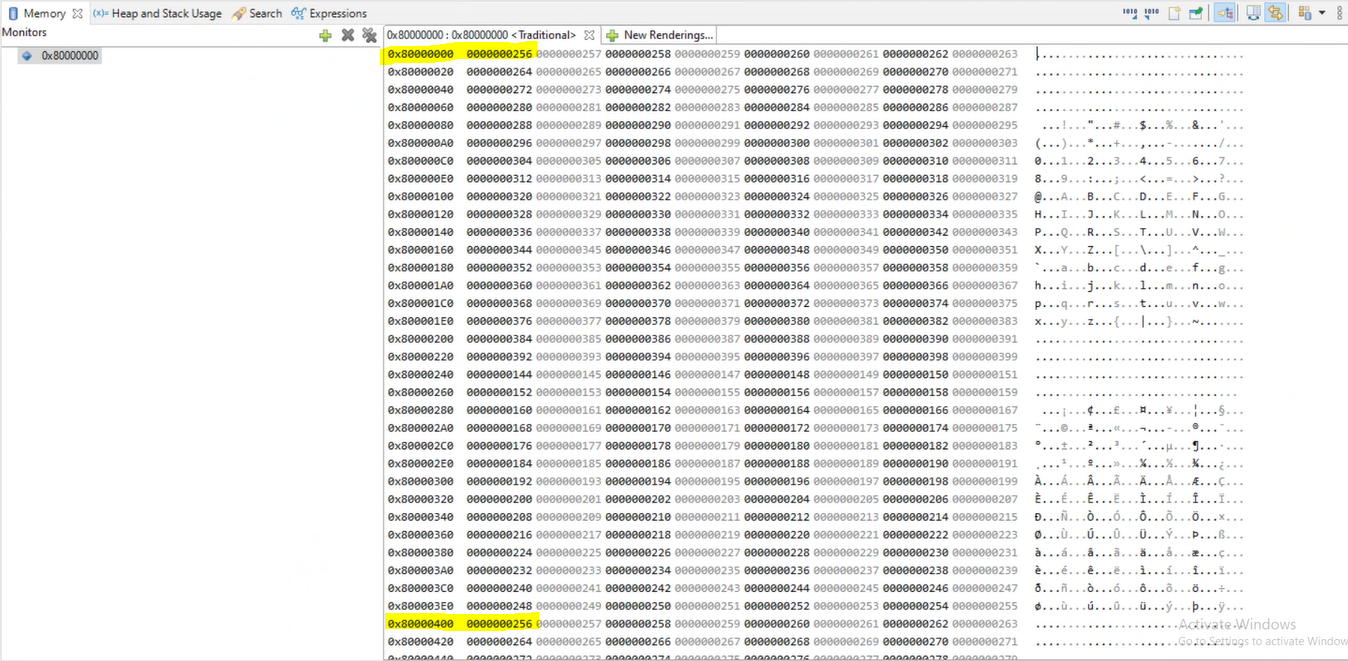The image size is (1348, 661).
Task: Switch memory monitor with the arrows icon
Action: point(1276,13)
